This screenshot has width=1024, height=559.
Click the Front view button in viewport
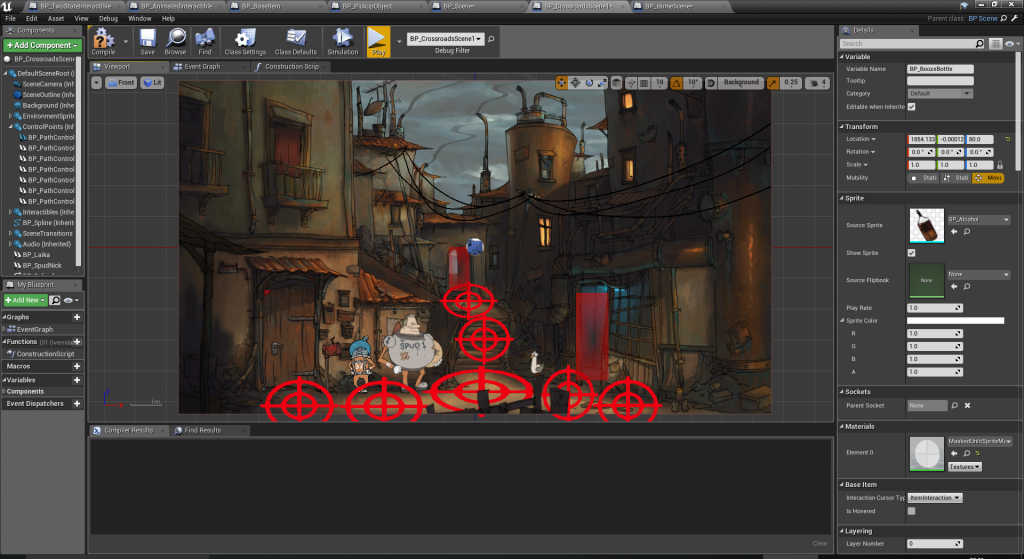click(121, 83)
